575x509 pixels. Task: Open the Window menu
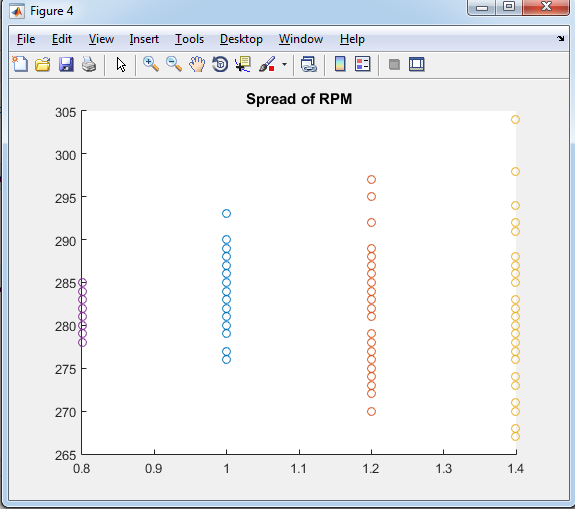point(301,39)
